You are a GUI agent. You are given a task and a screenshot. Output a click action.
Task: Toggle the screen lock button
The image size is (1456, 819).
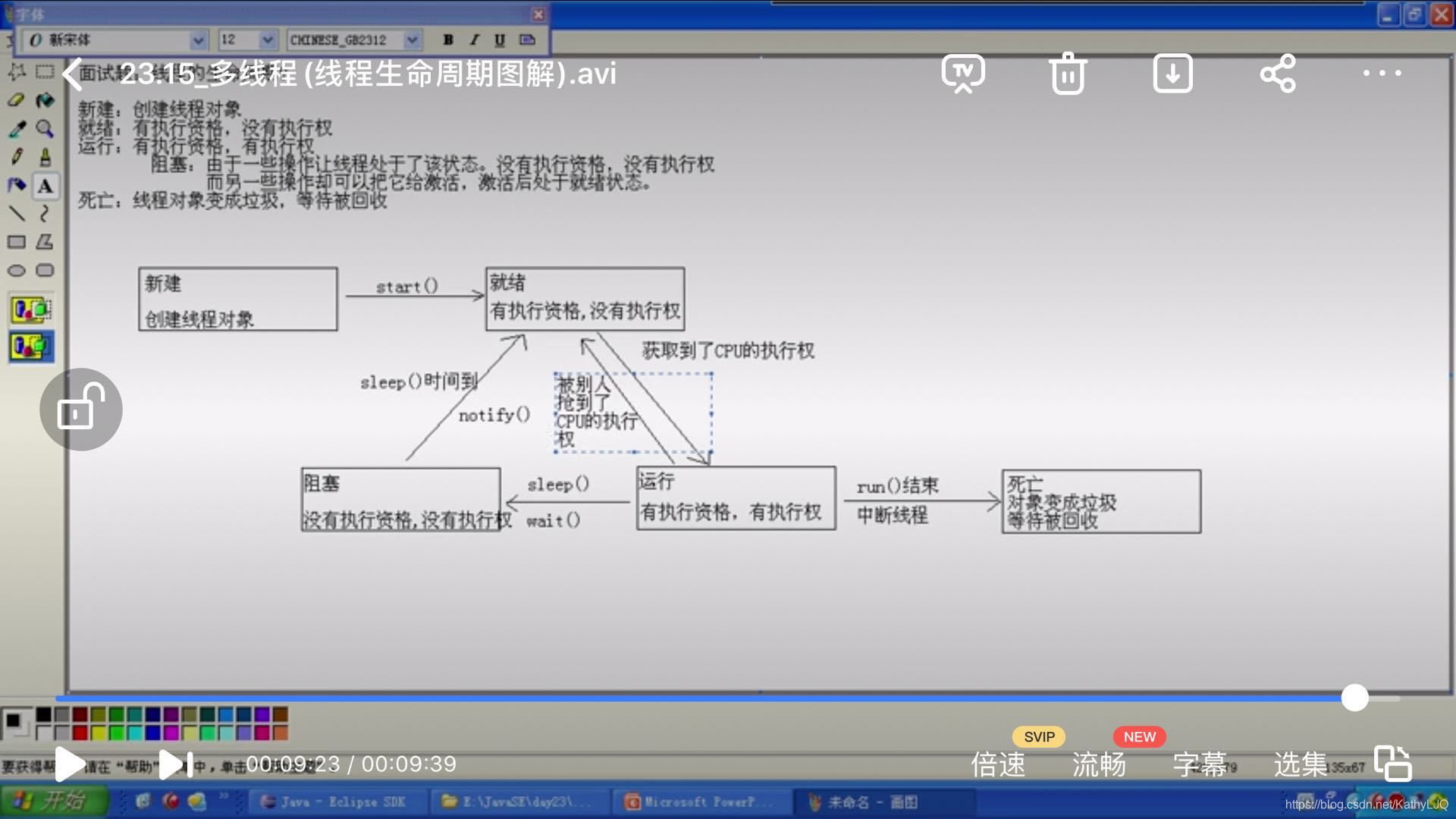[x=81, y=409]
